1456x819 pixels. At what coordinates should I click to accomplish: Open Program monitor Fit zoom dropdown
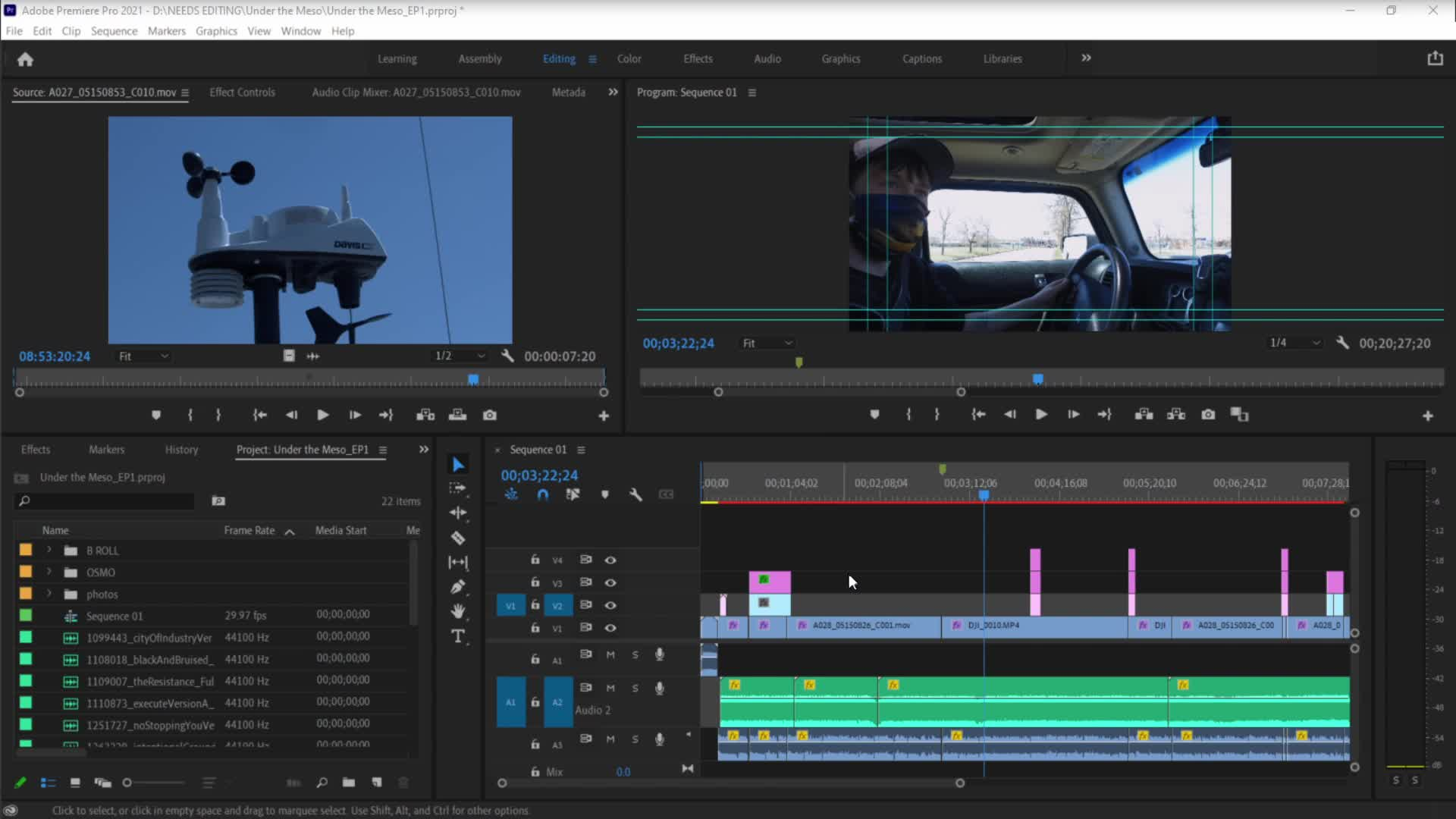click(767, 344)
